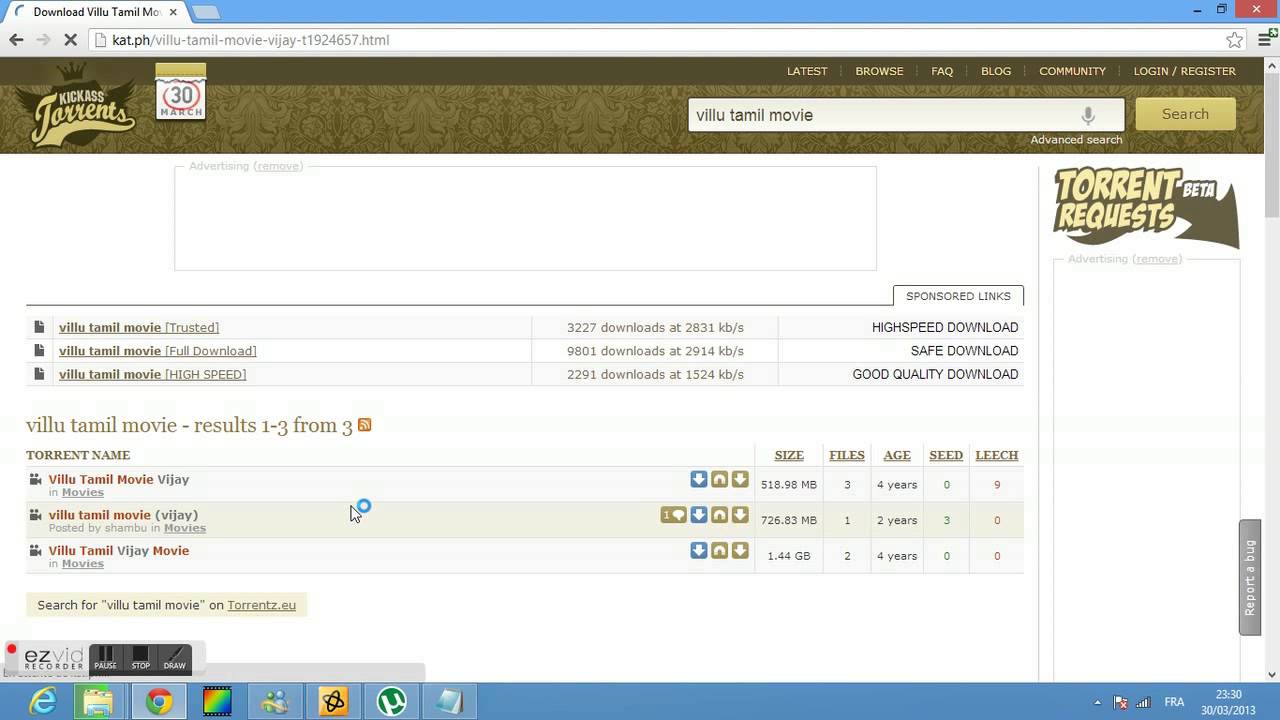Click the arch-shaped torrent file icon for villu tamil movie (vijay)
This screenshot has height=720, width=1280.
(x=719, y=515)
